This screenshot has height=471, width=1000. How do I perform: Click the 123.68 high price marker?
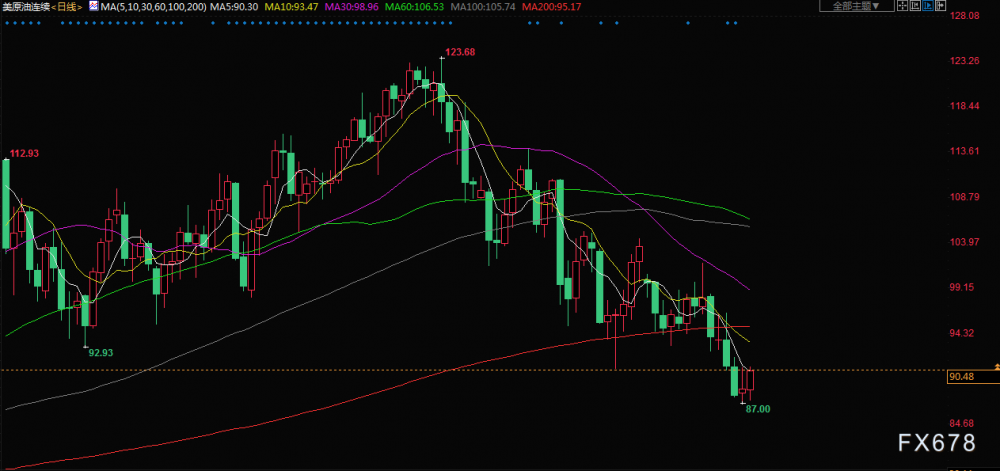[460, 52]
